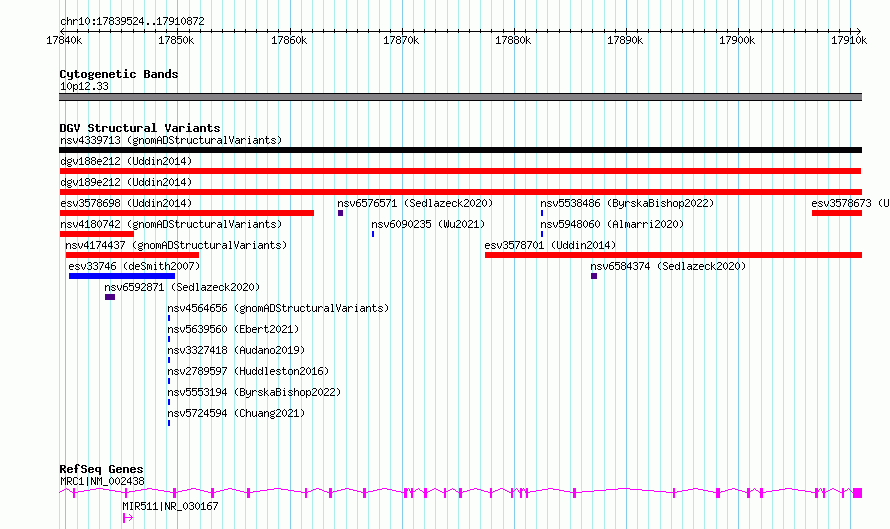Open nsv5639560 (Ebert2021) label
890x529 pixels.
233,329
